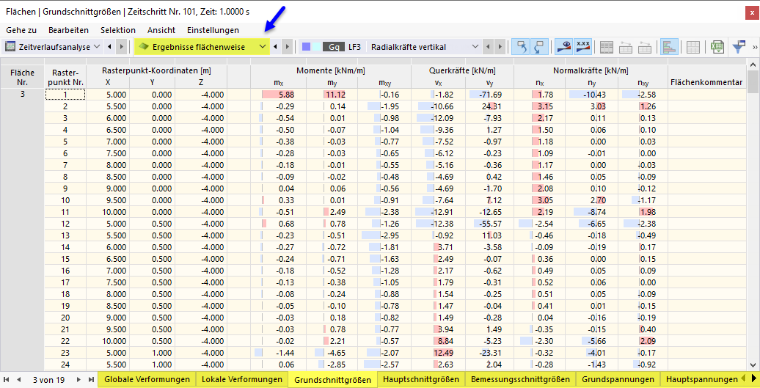Toggle select table row from graphic
Screen dimensions: 760x388
point(538,47)
